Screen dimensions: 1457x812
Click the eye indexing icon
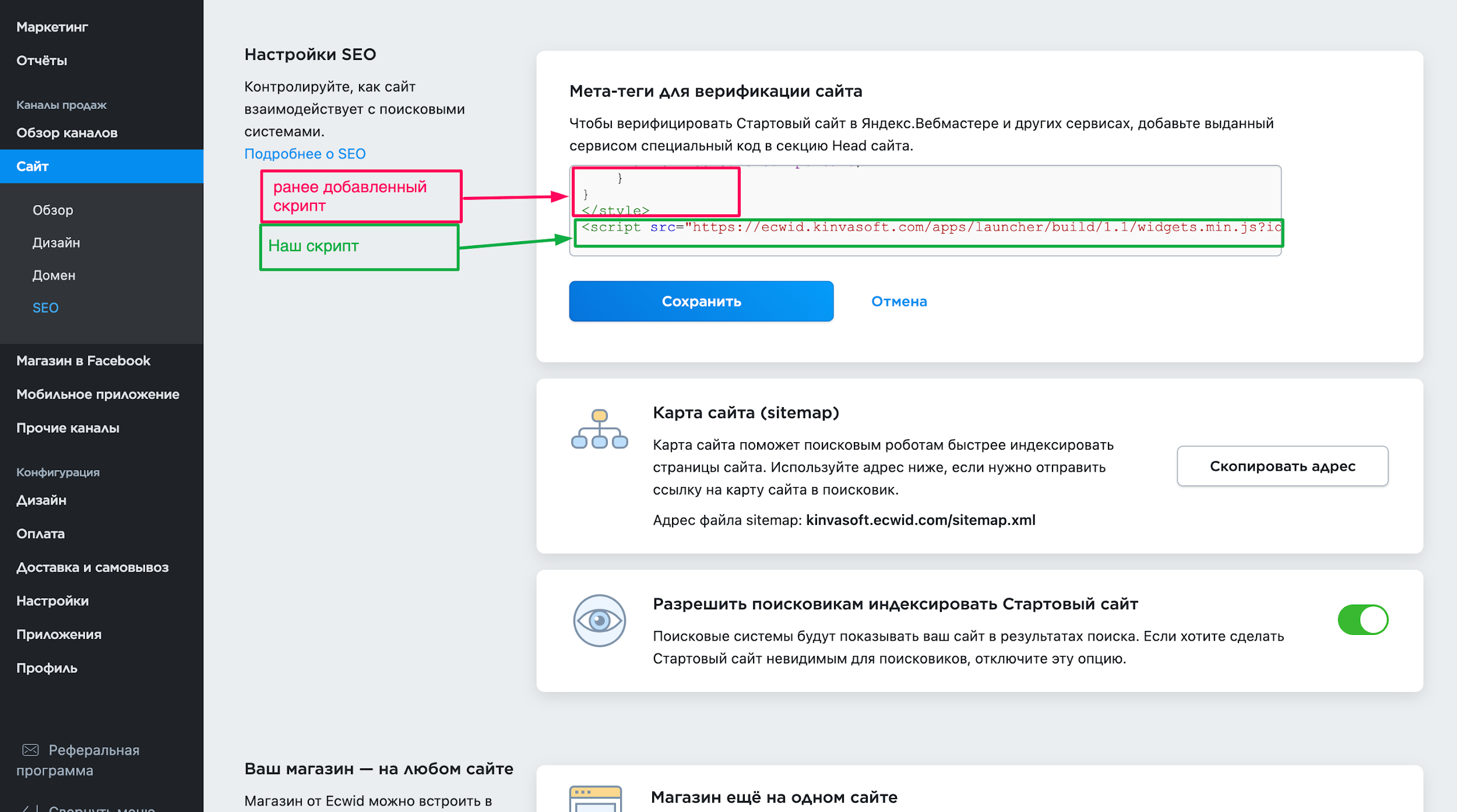(599, 620)
